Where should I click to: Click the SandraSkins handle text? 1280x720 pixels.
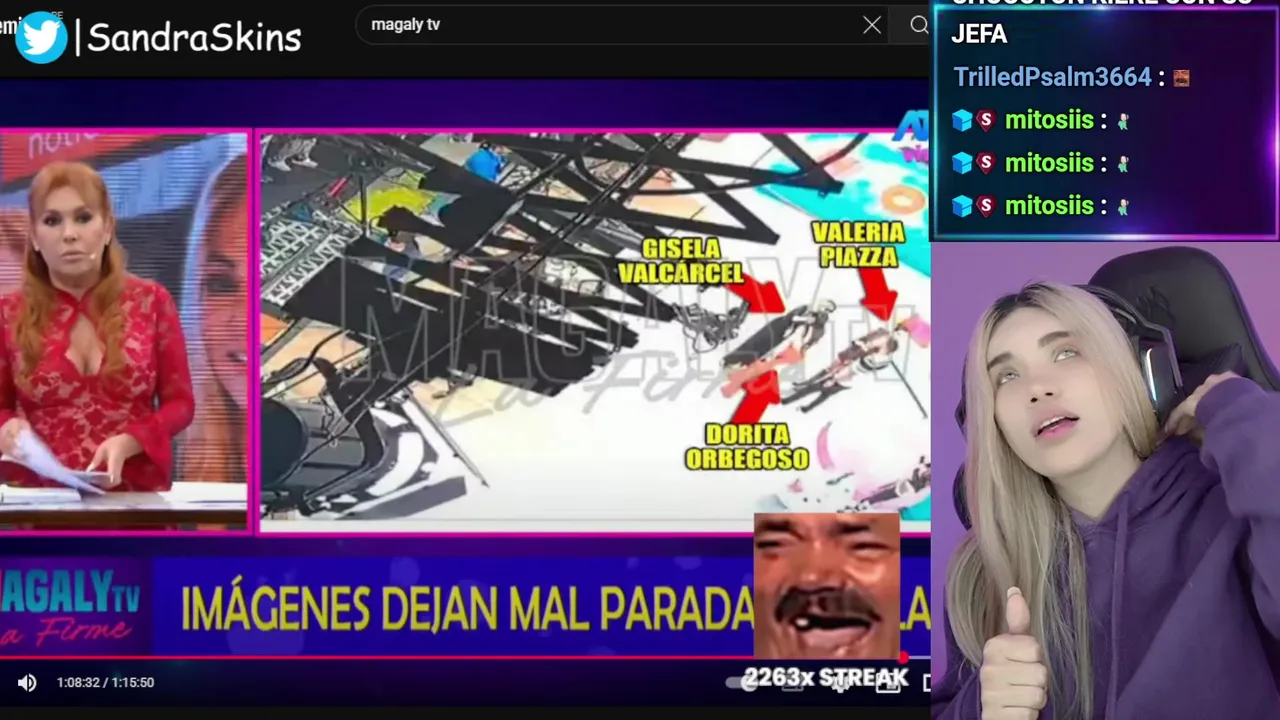tap(194, 38)
